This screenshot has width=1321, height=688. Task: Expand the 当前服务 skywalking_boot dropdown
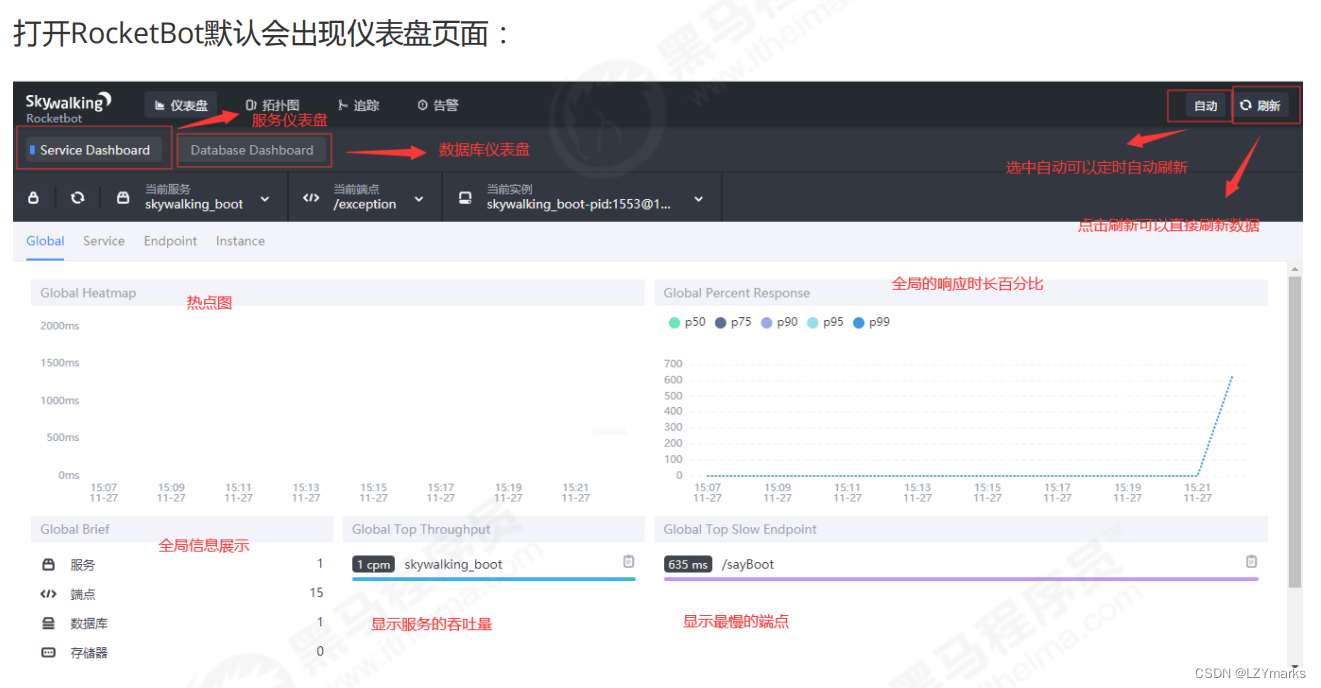click(x=207, y=197)
